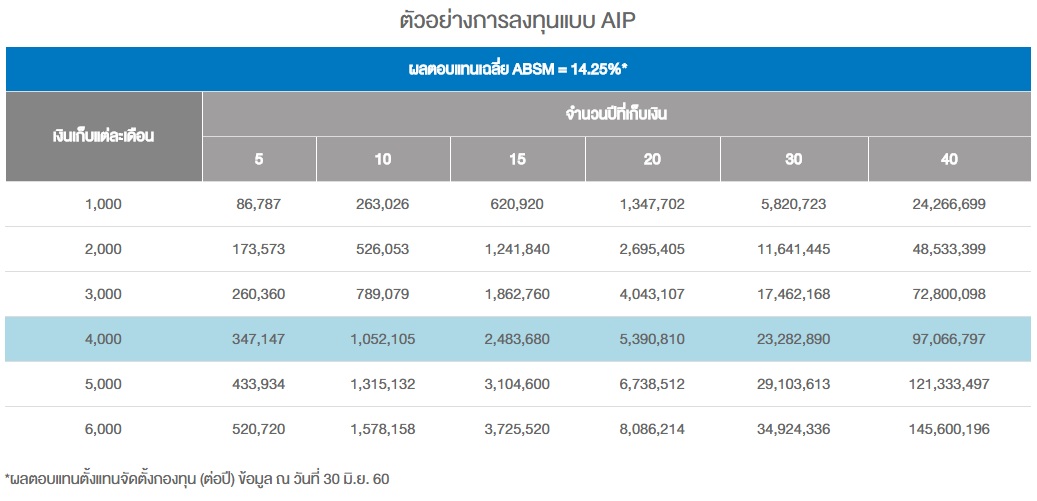Select cell value 1,862,760
This screenshot has width=1037, height=501.
click(x=518, y=294)
